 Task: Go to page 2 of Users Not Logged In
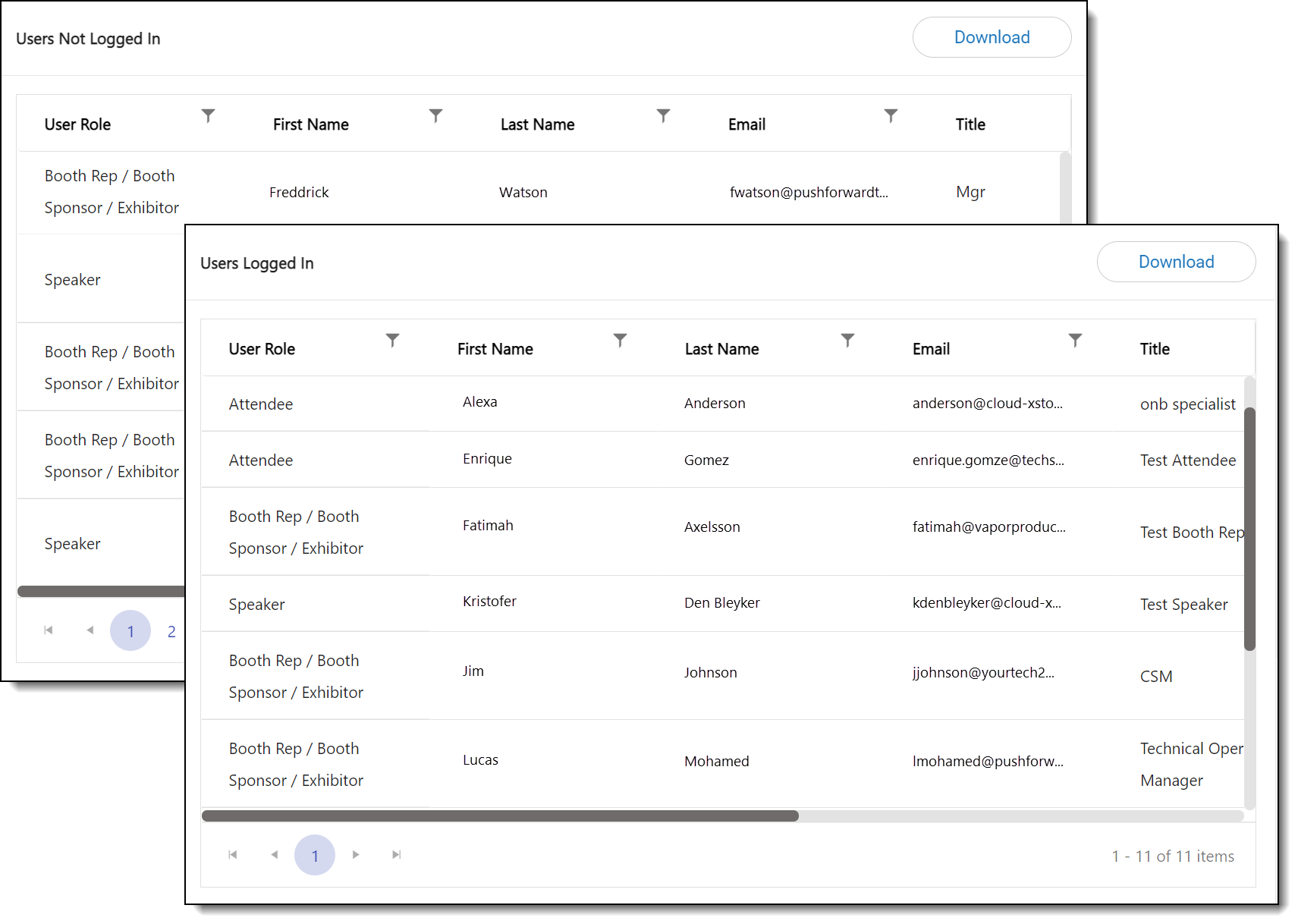coord(171,631)
